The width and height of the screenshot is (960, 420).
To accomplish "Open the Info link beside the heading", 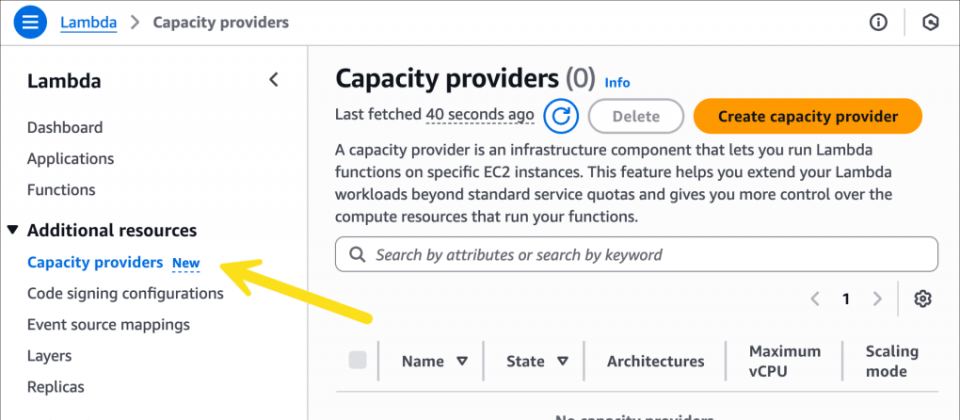I will (617, 82).
